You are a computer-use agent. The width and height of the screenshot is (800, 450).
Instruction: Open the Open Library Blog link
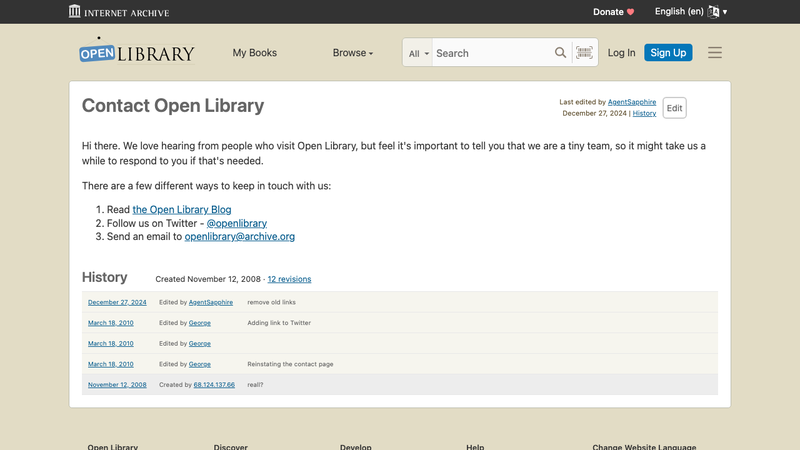(182, 210)
